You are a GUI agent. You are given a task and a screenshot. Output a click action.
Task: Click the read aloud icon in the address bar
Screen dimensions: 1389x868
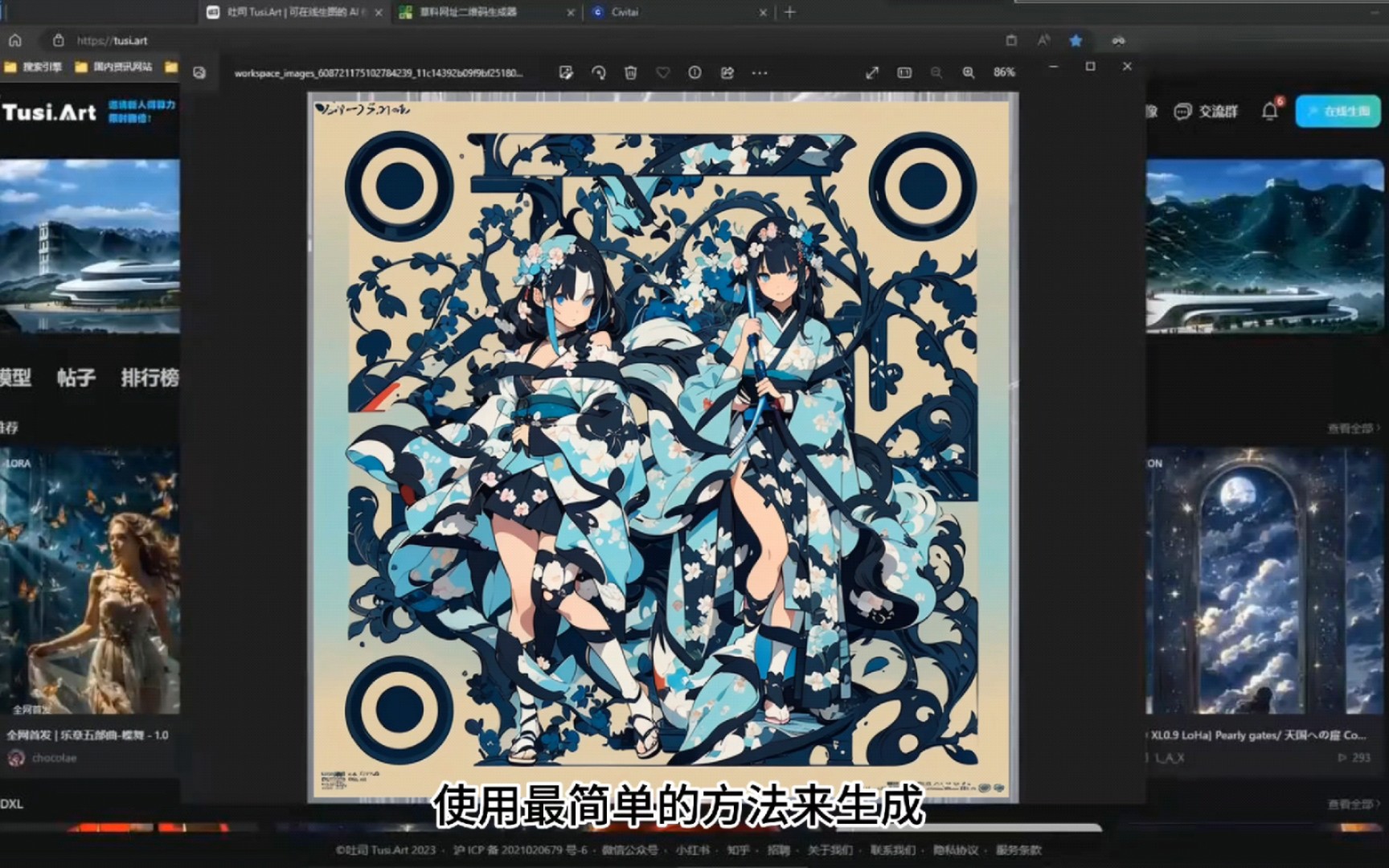point(1043,40)
